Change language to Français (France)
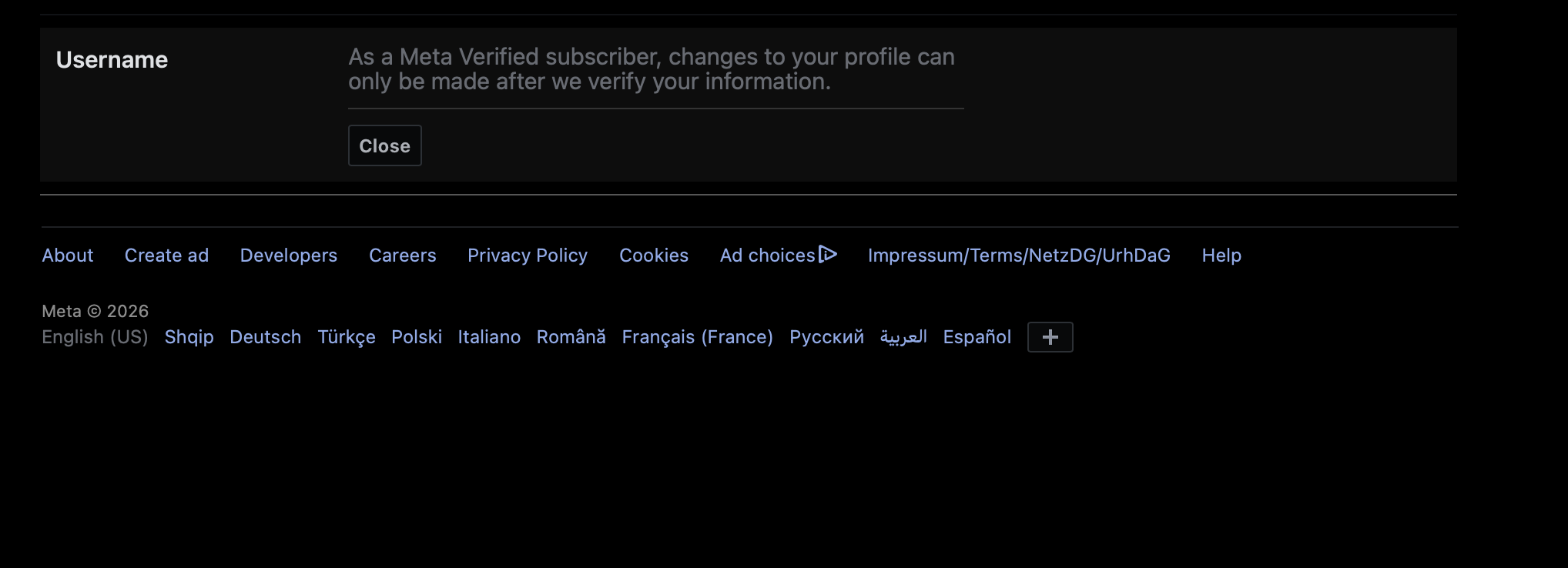This screenshot has height=568, width=1568. pos(697,337)
